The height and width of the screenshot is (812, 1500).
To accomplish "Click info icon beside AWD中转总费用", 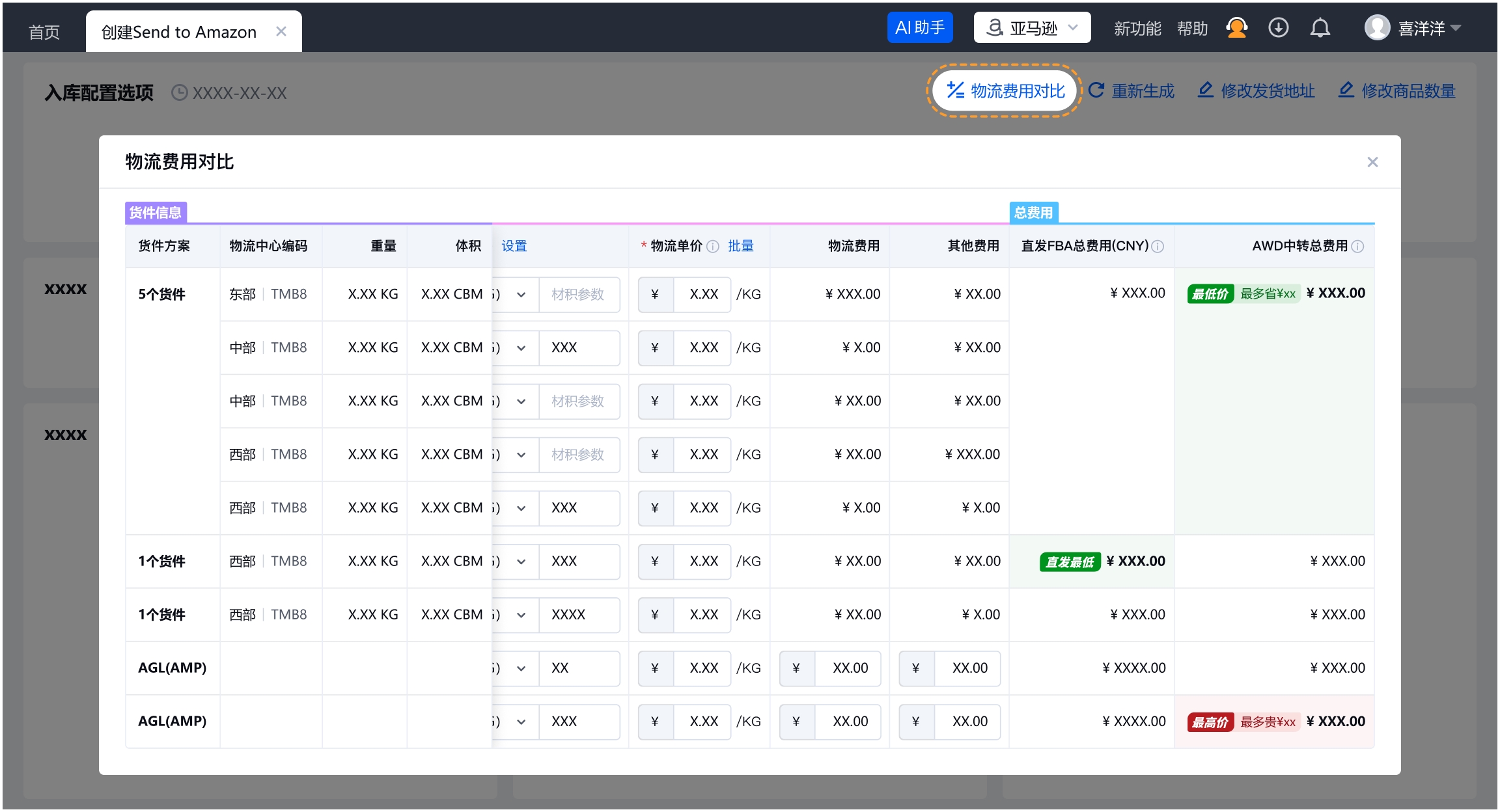I will (1357, 246).
